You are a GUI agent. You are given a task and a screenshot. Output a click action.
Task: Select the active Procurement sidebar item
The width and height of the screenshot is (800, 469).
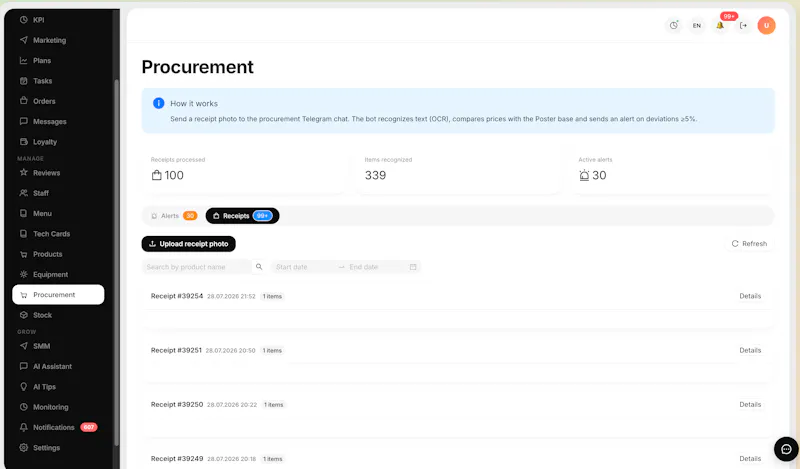pyautogui.click(x=58, y=294)
